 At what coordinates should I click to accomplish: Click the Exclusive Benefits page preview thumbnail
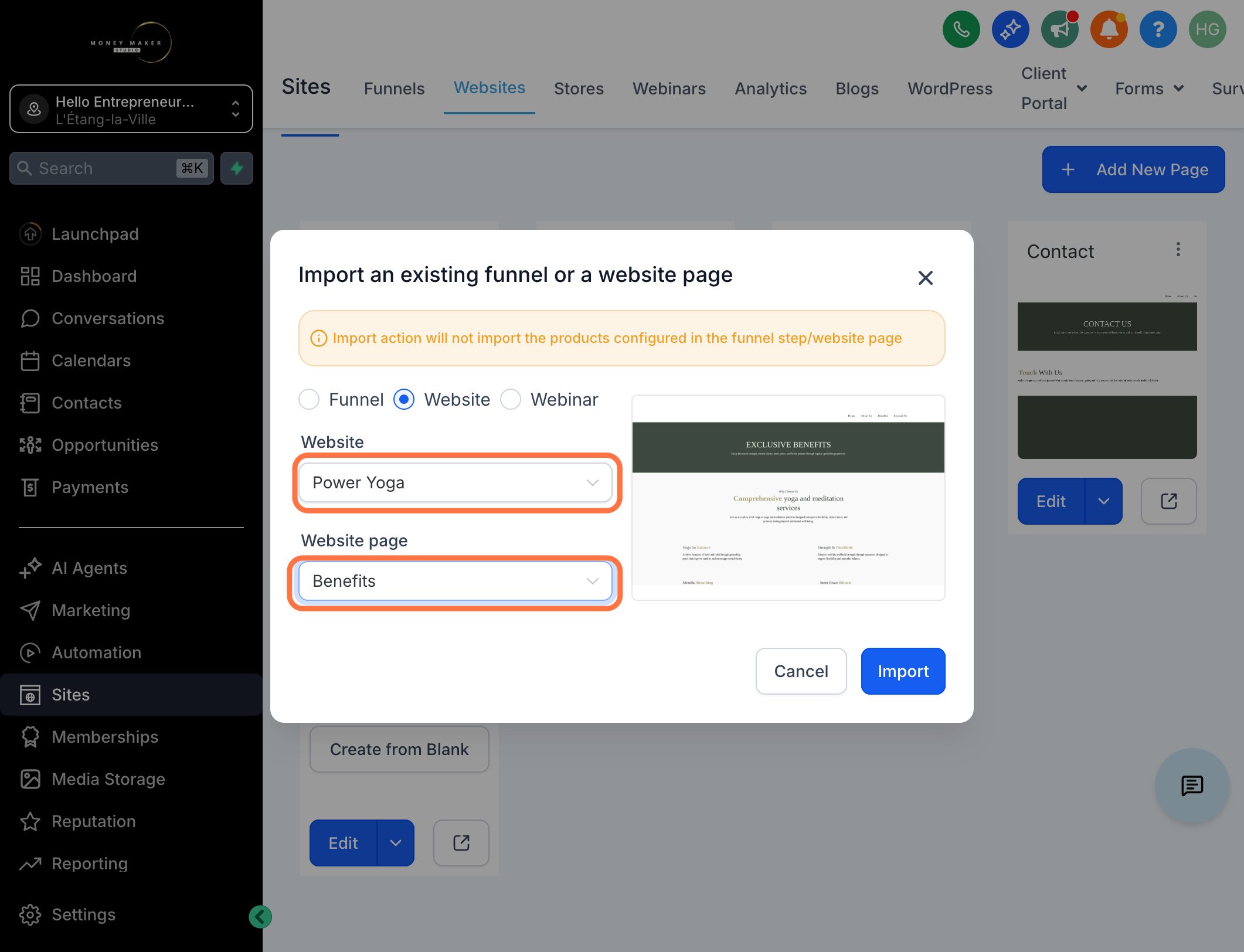click(788, 498)
